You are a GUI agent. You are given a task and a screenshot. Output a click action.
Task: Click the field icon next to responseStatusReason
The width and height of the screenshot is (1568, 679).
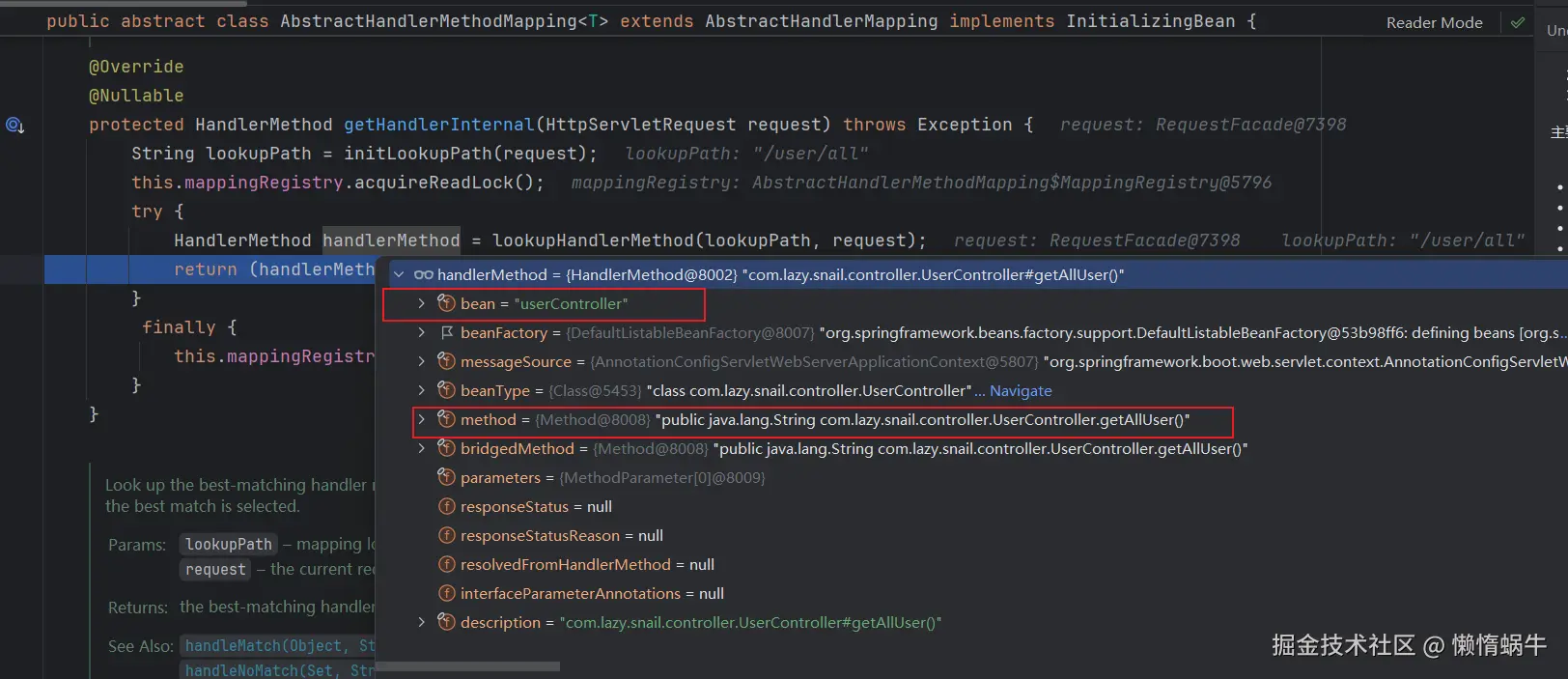[x=446, y=535]
